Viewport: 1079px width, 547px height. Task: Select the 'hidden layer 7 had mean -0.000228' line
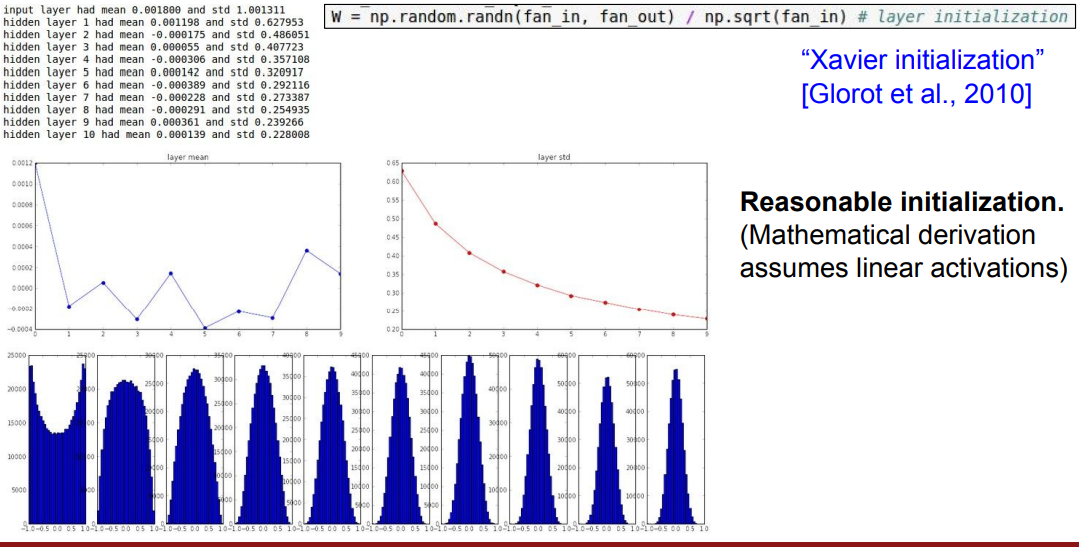(x=156, y=97)
